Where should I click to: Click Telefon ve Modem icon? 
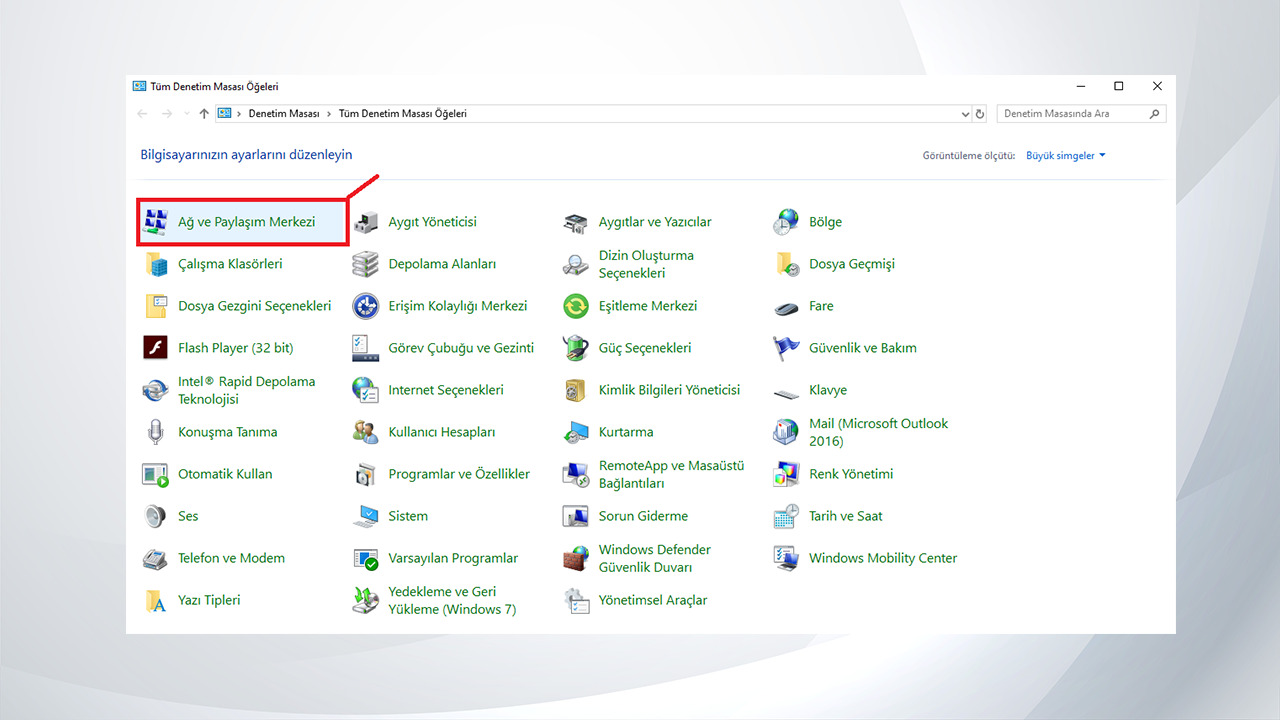[x=155, y=558]
